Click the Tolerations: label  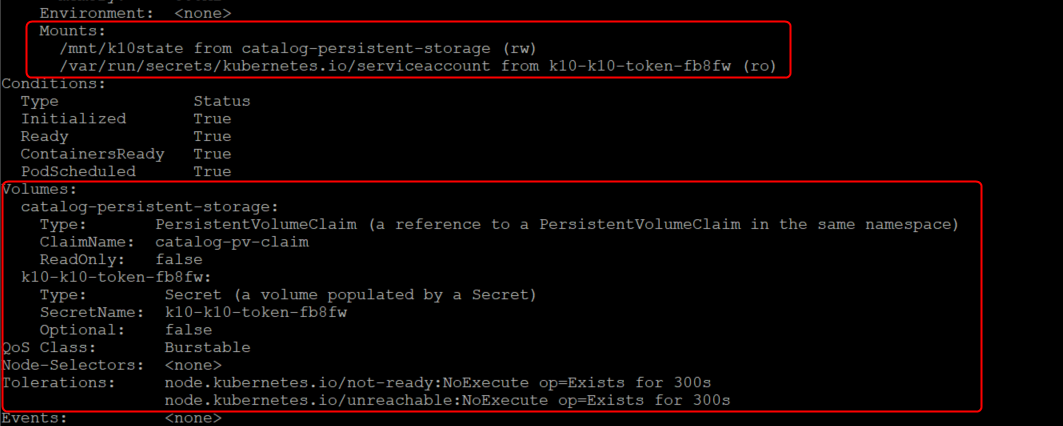pyautogui.click(x=60, y=383)
